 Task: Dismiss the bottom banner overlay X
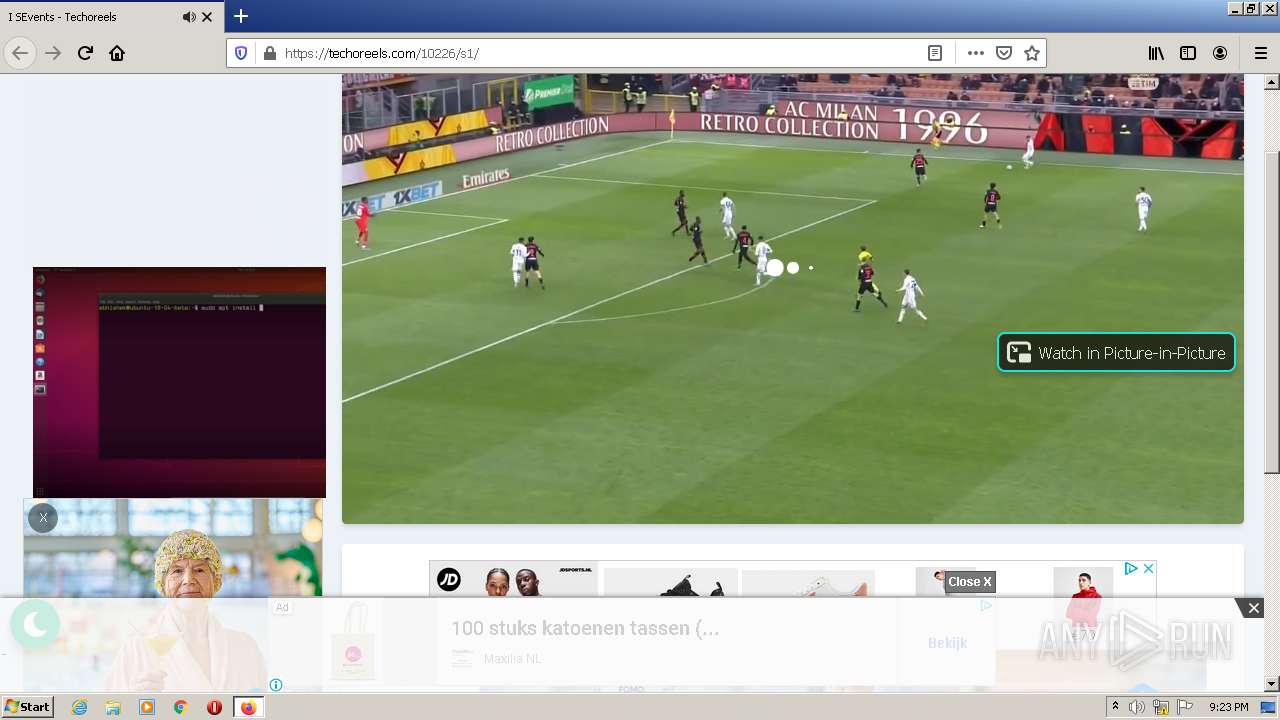pos(1253,608)
